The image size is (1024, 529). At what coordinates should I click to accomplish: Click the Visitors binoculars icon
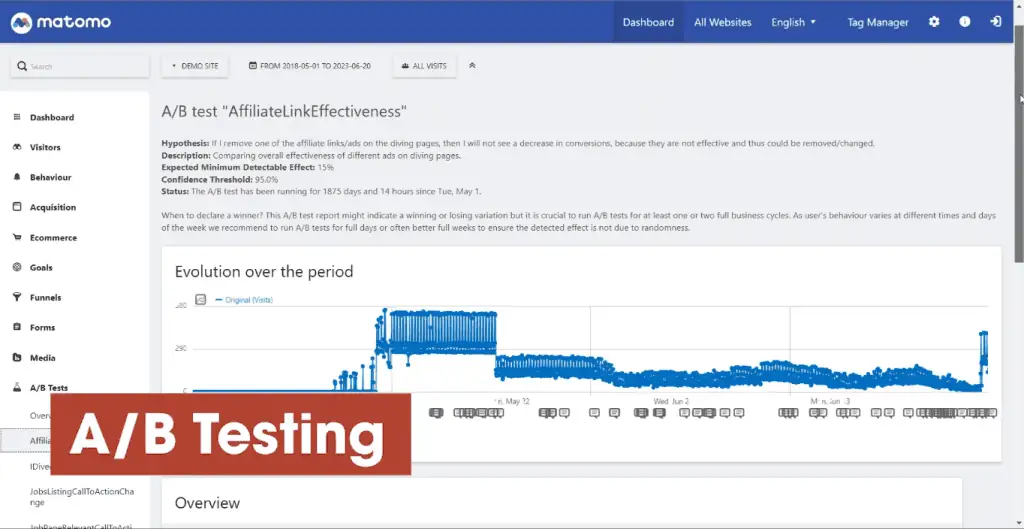[17, 148]
